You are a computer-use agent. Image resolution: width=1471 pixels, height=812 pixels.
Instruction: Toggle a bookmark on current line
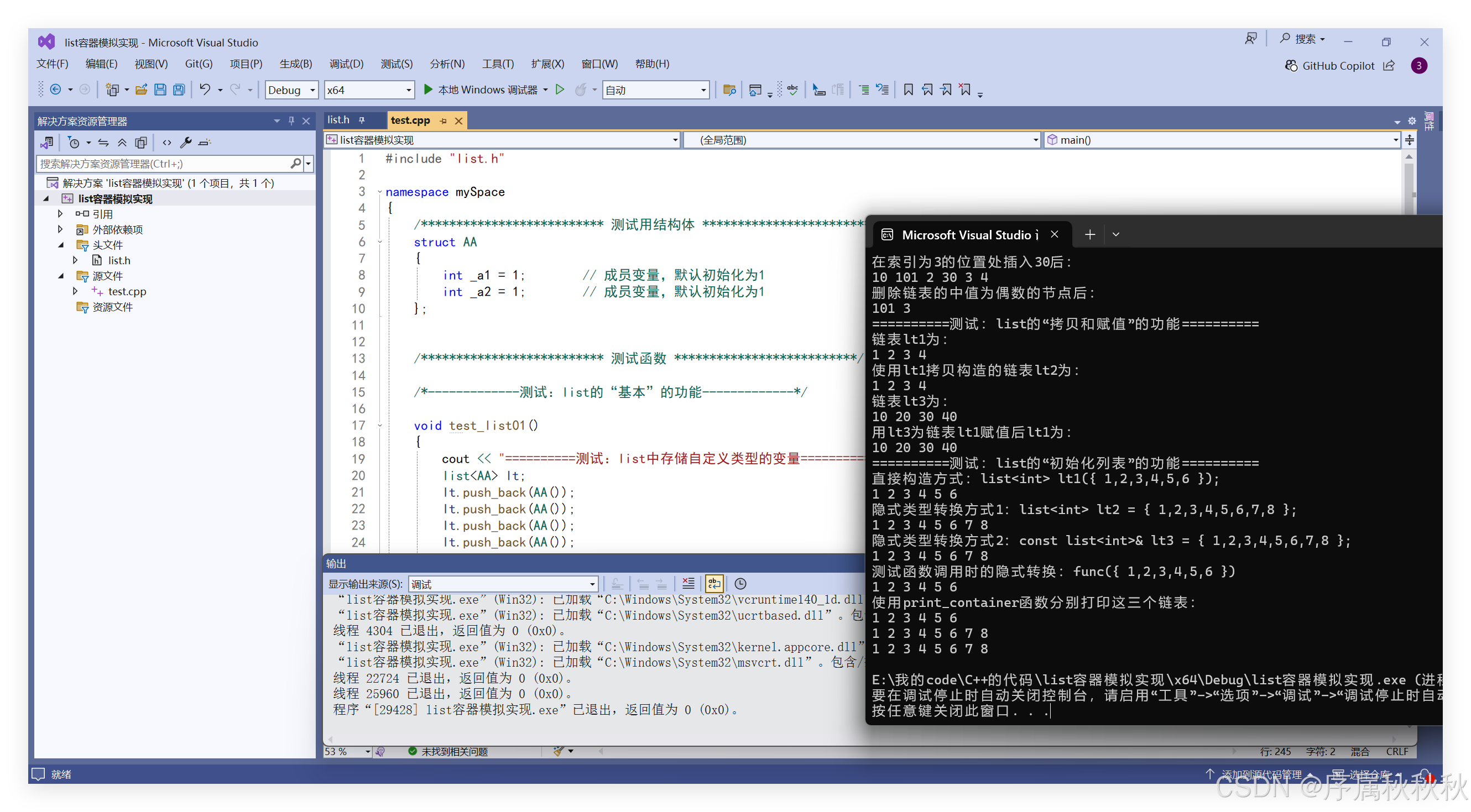tap(909, 90)
